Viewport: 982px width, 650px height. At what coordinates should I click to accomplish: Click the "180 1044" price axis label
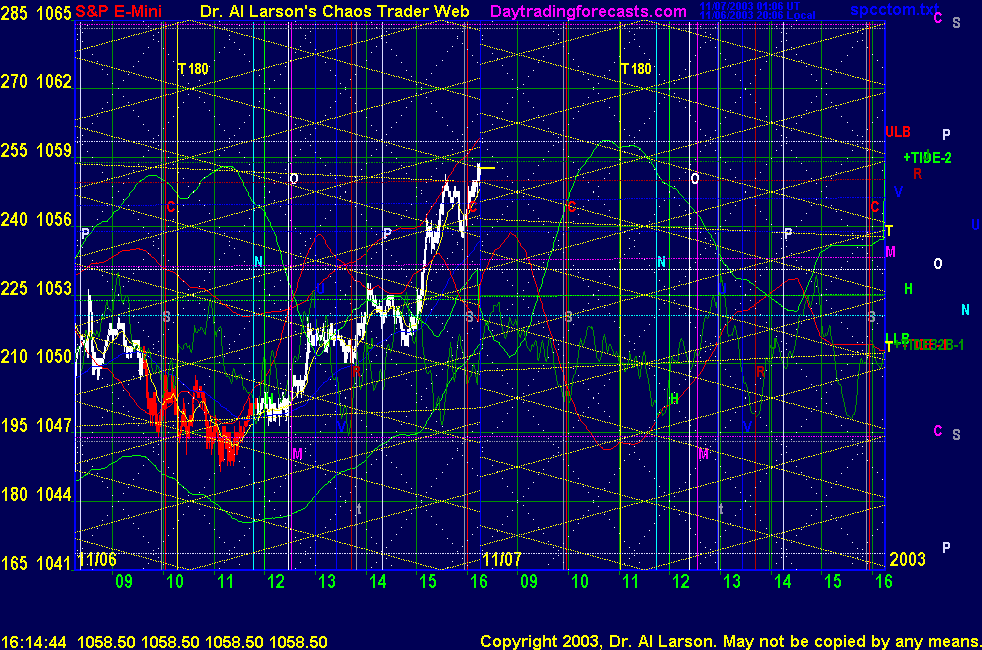[x=36, y=495]
